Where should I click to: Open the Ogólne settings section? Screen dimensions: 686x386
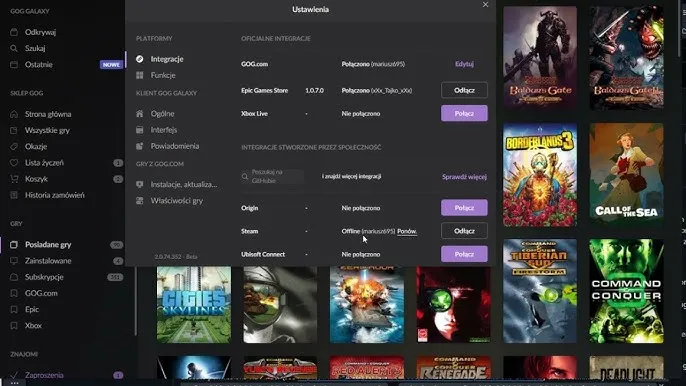(x=162, y=114)
